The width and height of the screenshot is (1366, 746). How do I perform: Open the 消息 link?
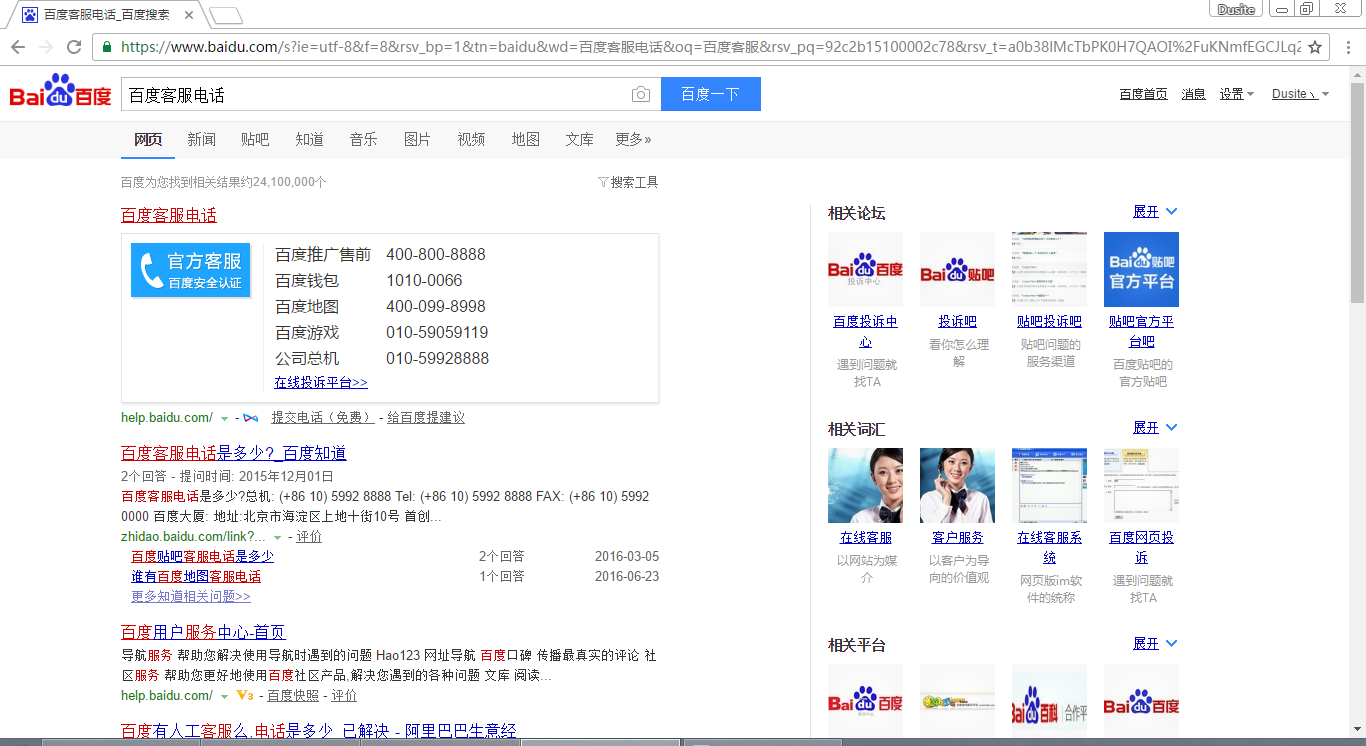point(1194,94)
